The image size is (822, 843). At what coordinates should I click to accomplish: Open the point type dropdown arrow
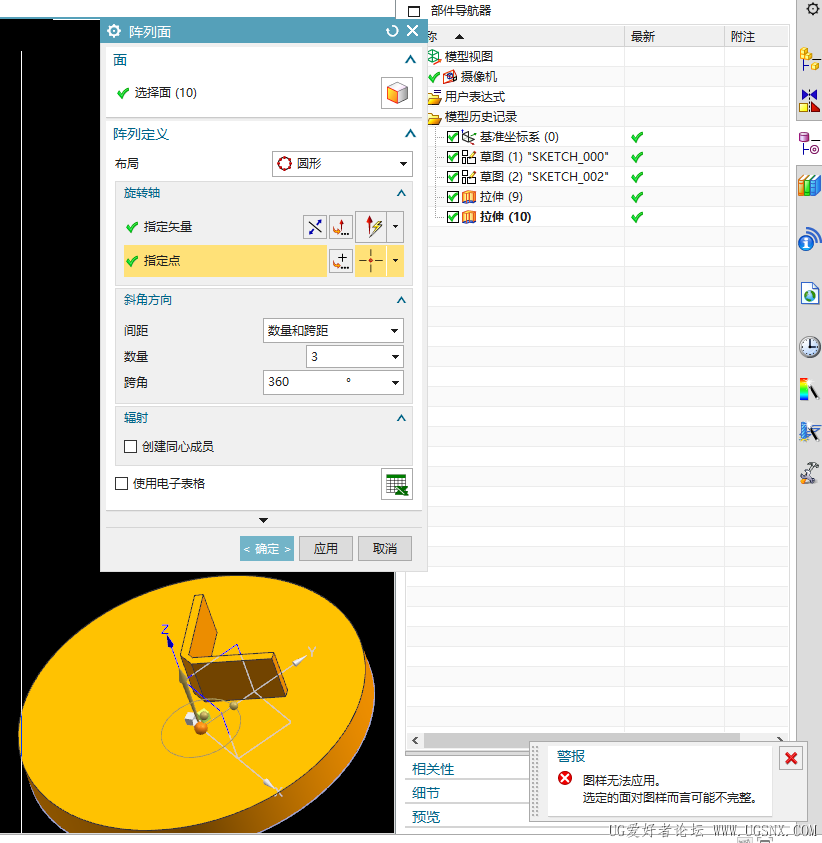tap(396, 261)
